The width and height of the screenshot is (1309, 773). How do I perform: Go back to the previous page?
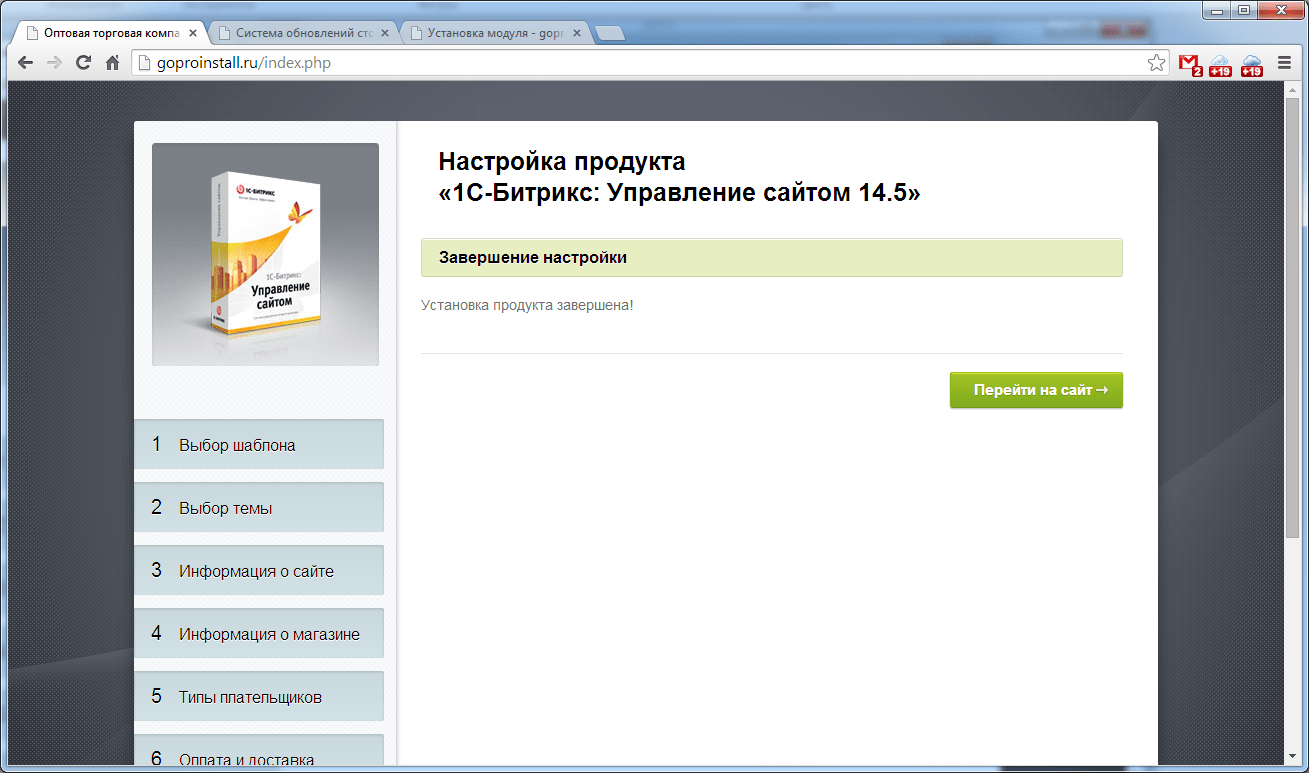tap(26, 63)
